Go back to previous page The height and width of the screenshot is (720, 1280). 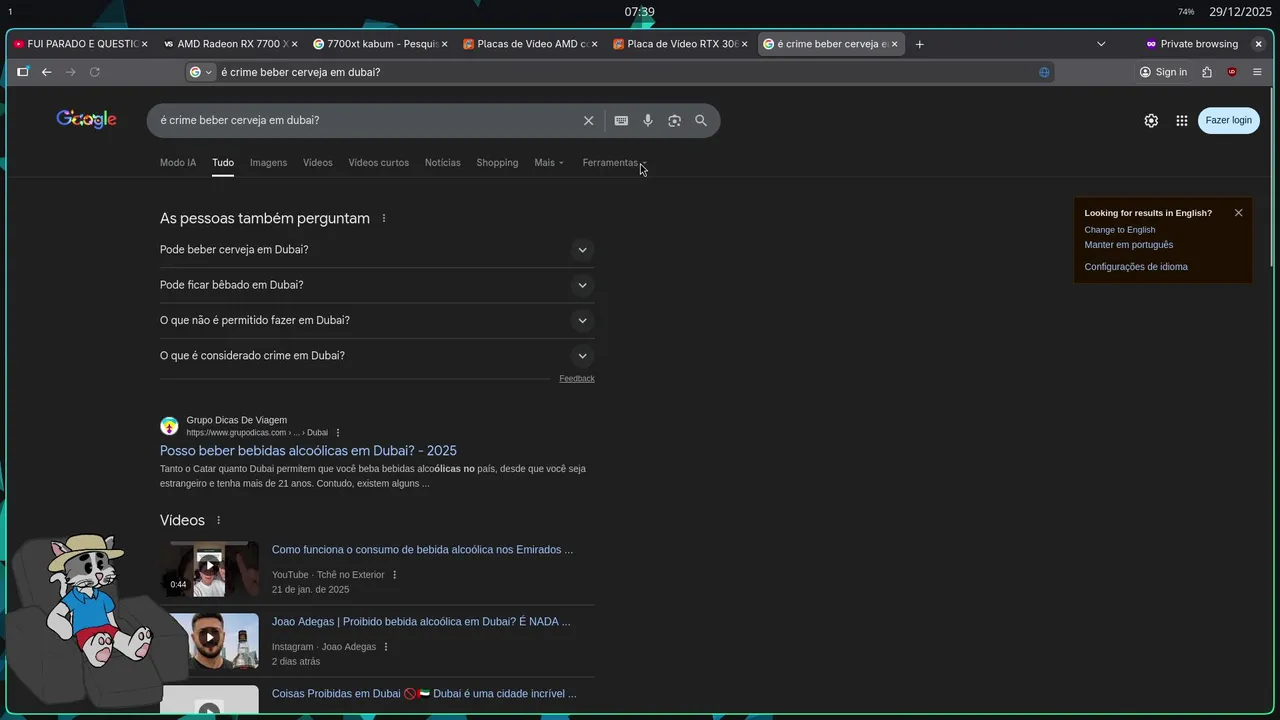(46, 72)
